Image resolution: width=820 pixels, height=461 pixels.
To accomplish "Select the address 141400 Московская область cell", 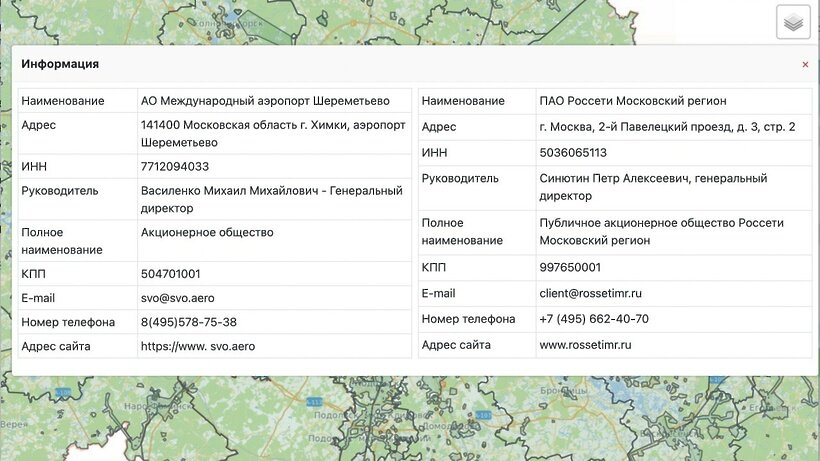I will pos(275,134).
